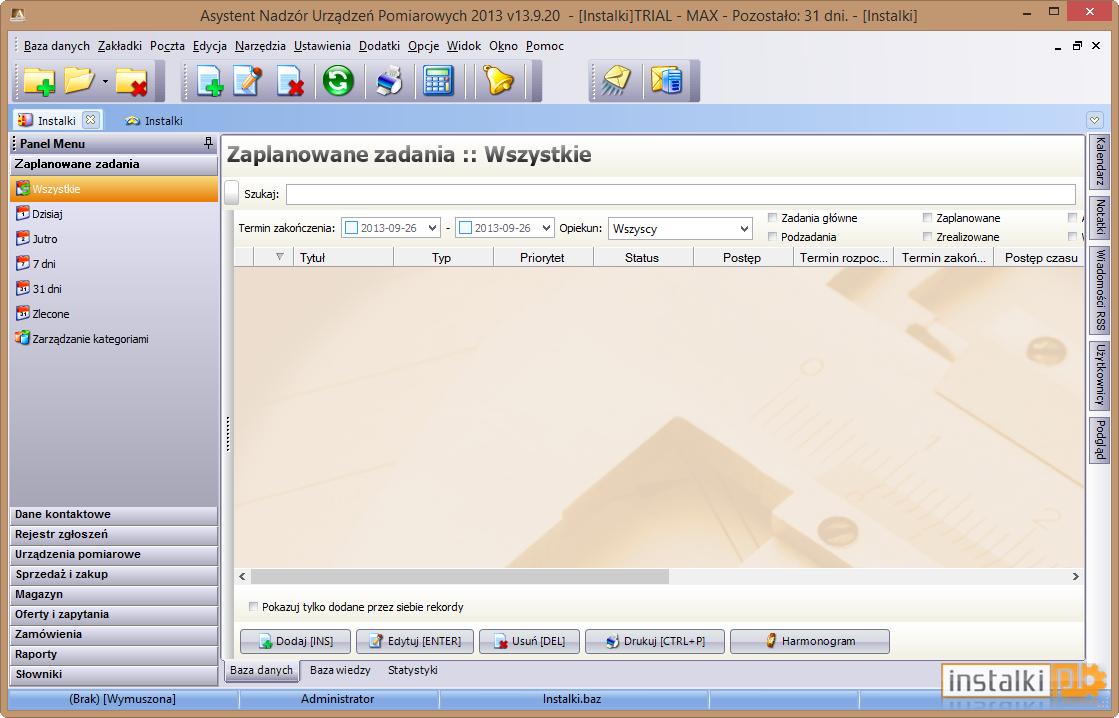This screenshot has height=718, width=1119.
Task: Open the calculator toolbar icon
Action: tap(438, 81)
